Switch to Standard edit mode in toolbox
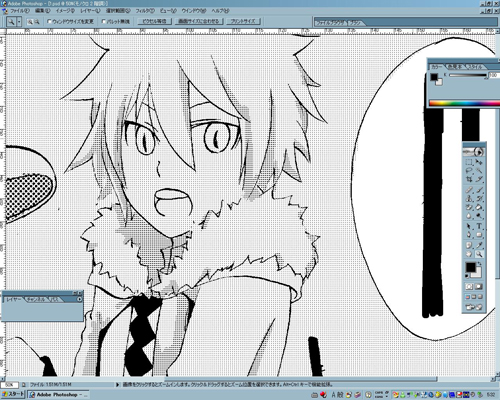500x400 pixels. (469, 286)
